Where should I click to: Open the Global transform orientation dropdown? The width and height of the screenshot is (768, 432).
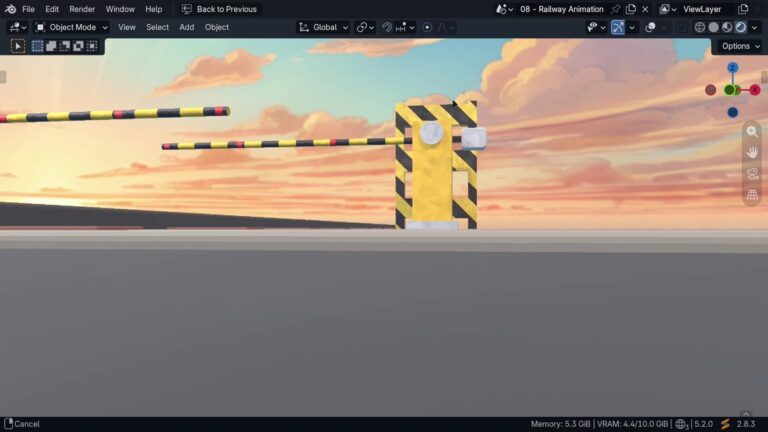[x=324, y=27]
